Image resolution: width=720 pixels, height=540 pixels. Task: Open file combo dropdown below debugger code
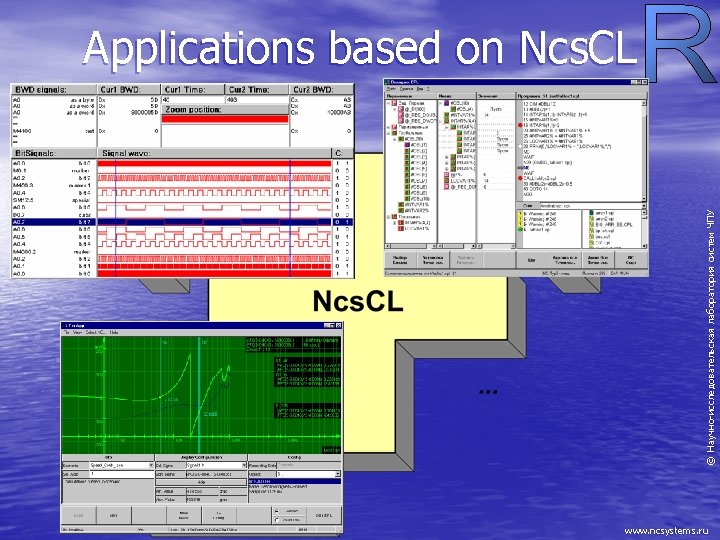tap(644, 206)
